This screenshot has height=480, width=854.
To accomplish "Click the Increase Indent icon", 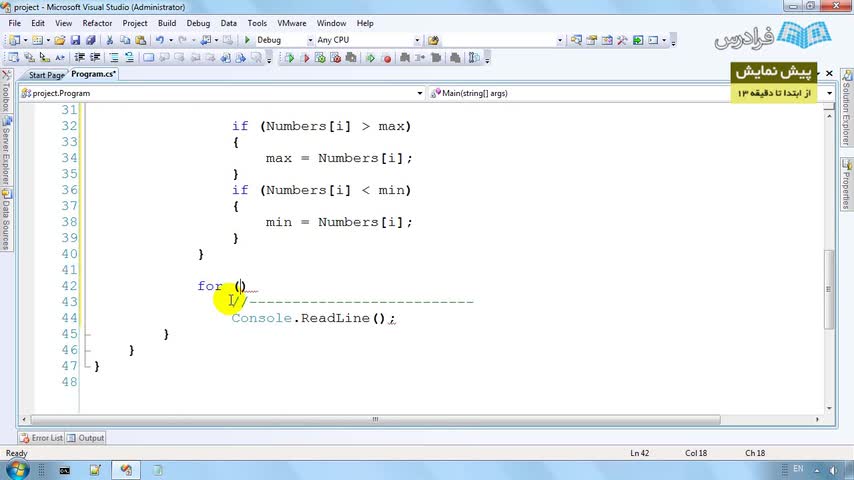I will coord(95,58).
